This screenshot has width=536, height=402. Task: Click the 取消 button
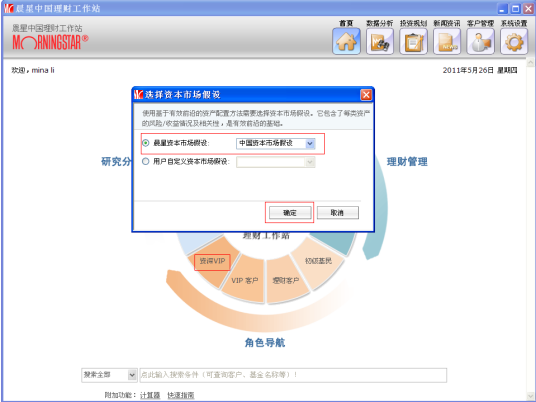click(x=338, y=213)
